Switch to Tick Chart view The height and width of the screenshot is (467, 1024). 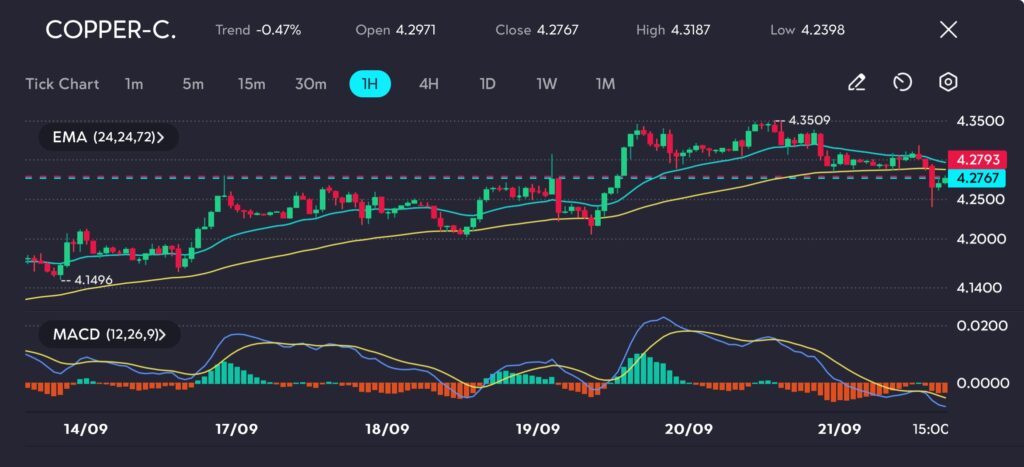point(63,84)
